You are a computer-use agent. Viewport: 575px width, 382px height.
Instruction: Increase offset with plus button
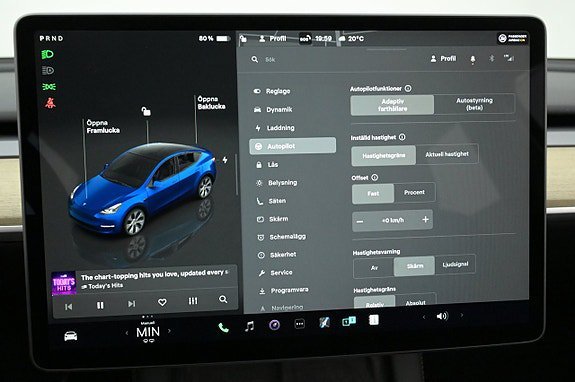pyautogui.click(x=425, y=219)
